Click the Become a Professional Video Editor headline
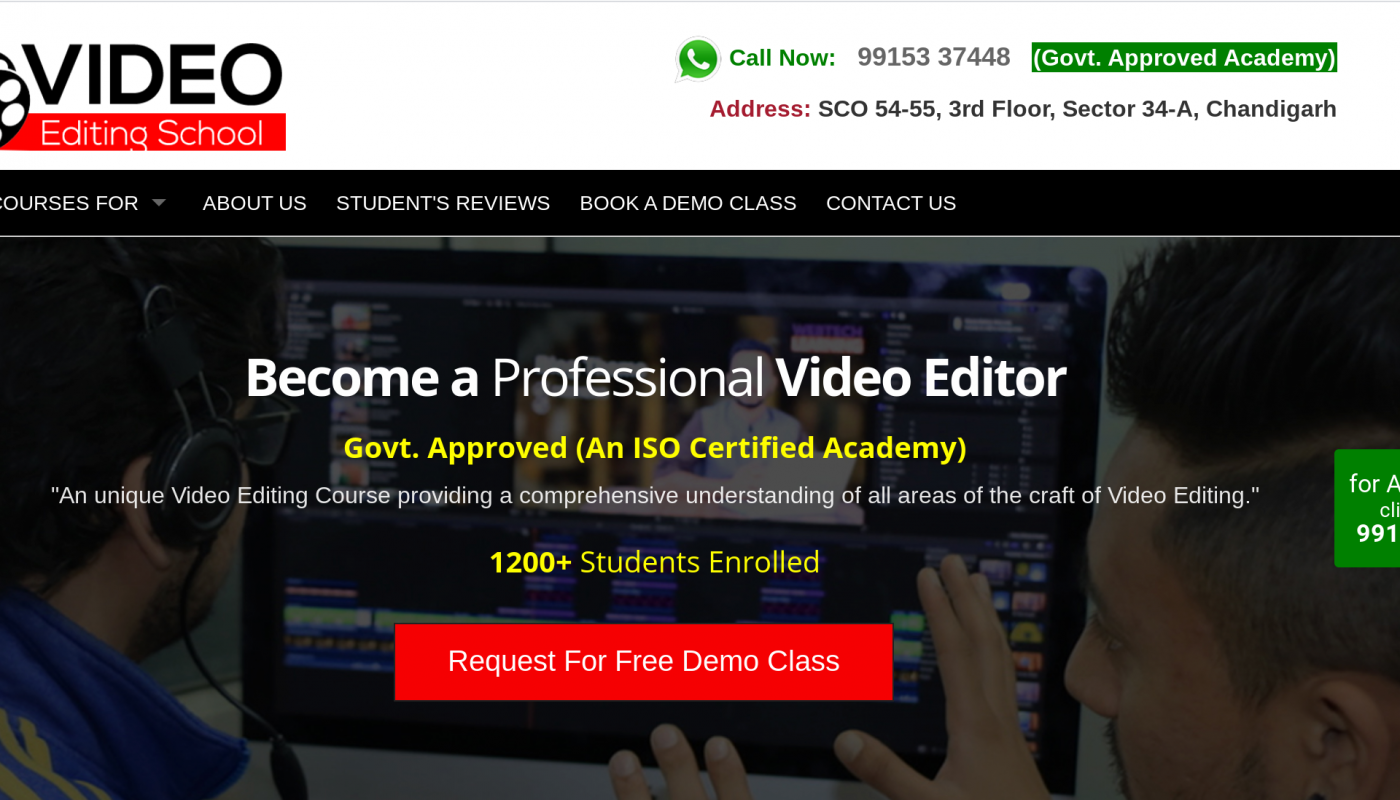The width and height of the screenshot is (1400, 800). pos(655,378)
